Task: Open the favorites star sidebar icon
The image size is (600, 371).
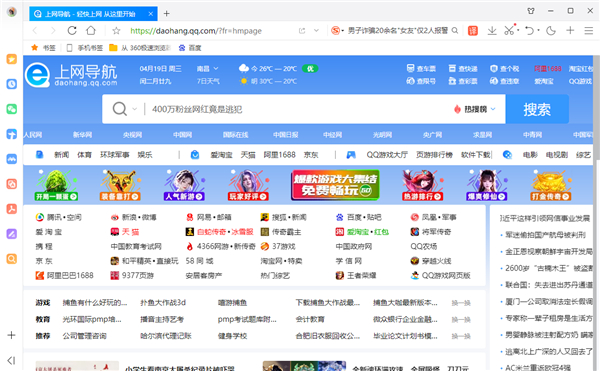Action: [11, 59]
